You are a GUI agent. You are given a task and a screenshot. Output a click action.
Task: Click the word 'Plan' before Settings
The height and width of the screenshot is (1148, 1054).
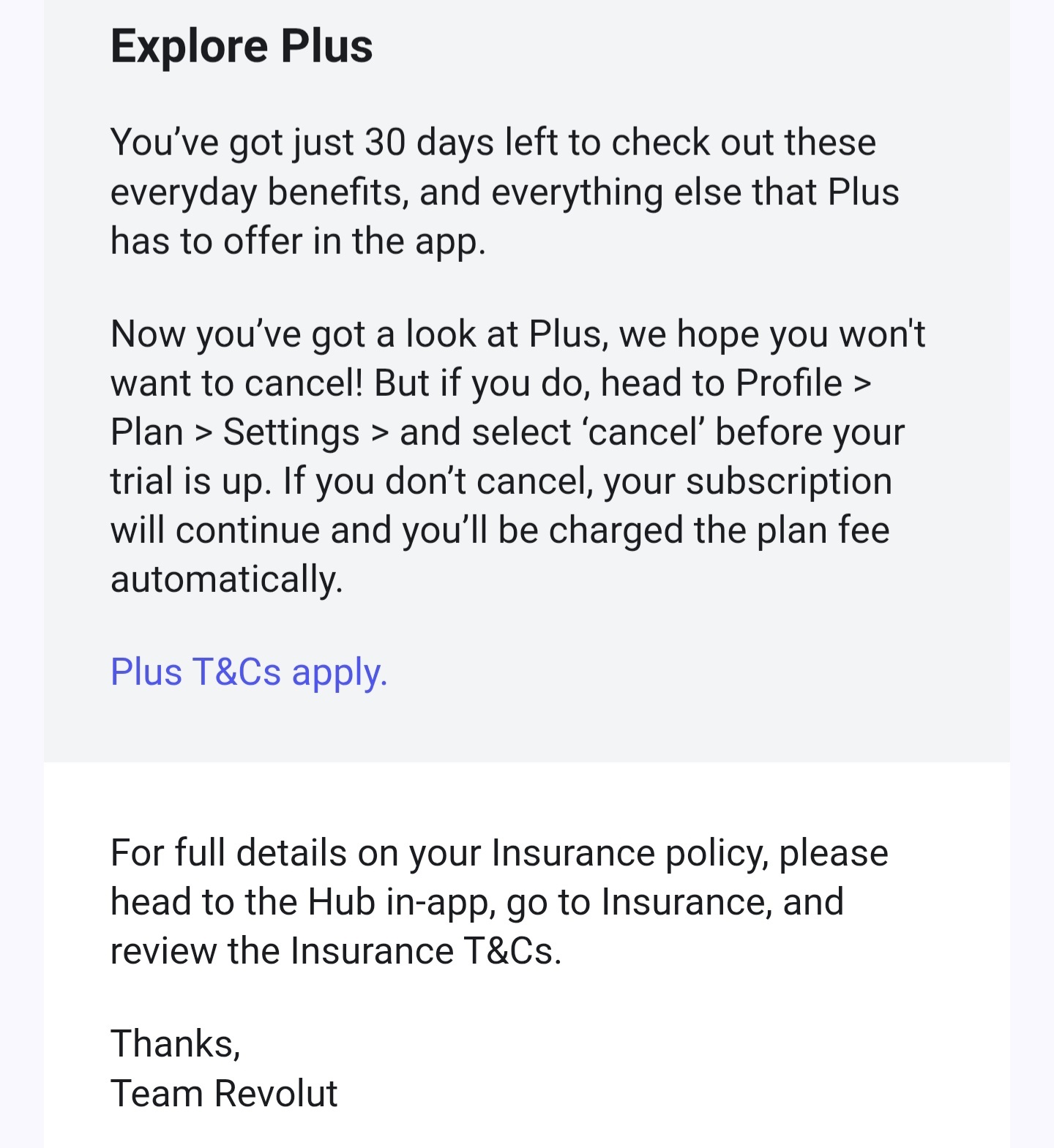(x=146, y=432)
